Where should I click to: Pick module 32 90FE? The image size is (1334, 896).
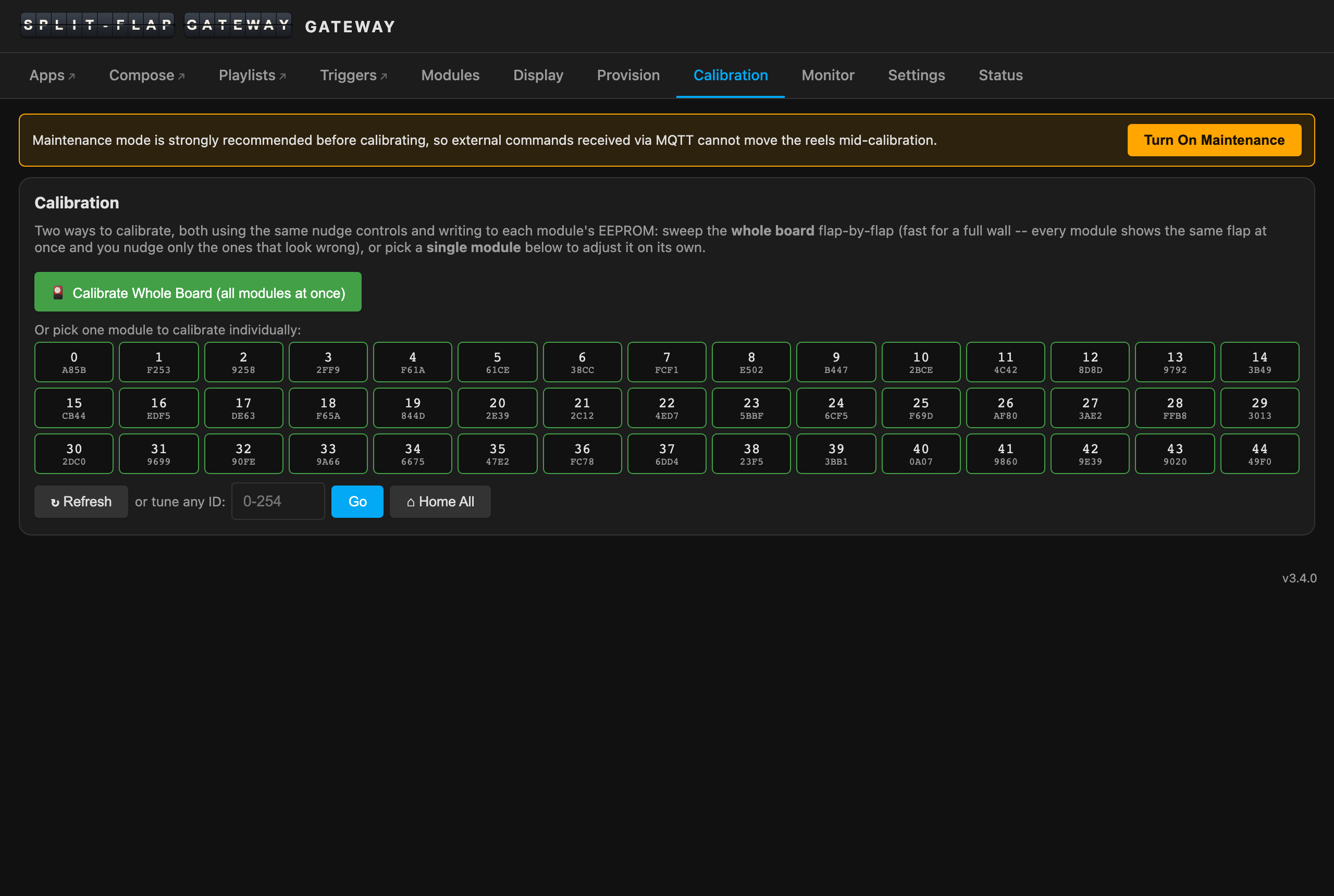click(x=243, y=454)
